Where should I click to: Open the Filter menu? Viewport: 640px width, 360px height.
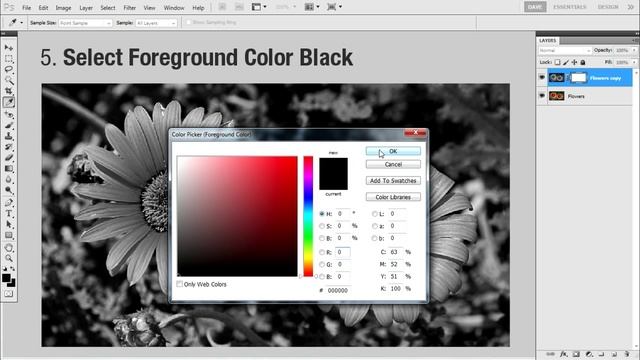pyautogui.click(x=129, y=8)
